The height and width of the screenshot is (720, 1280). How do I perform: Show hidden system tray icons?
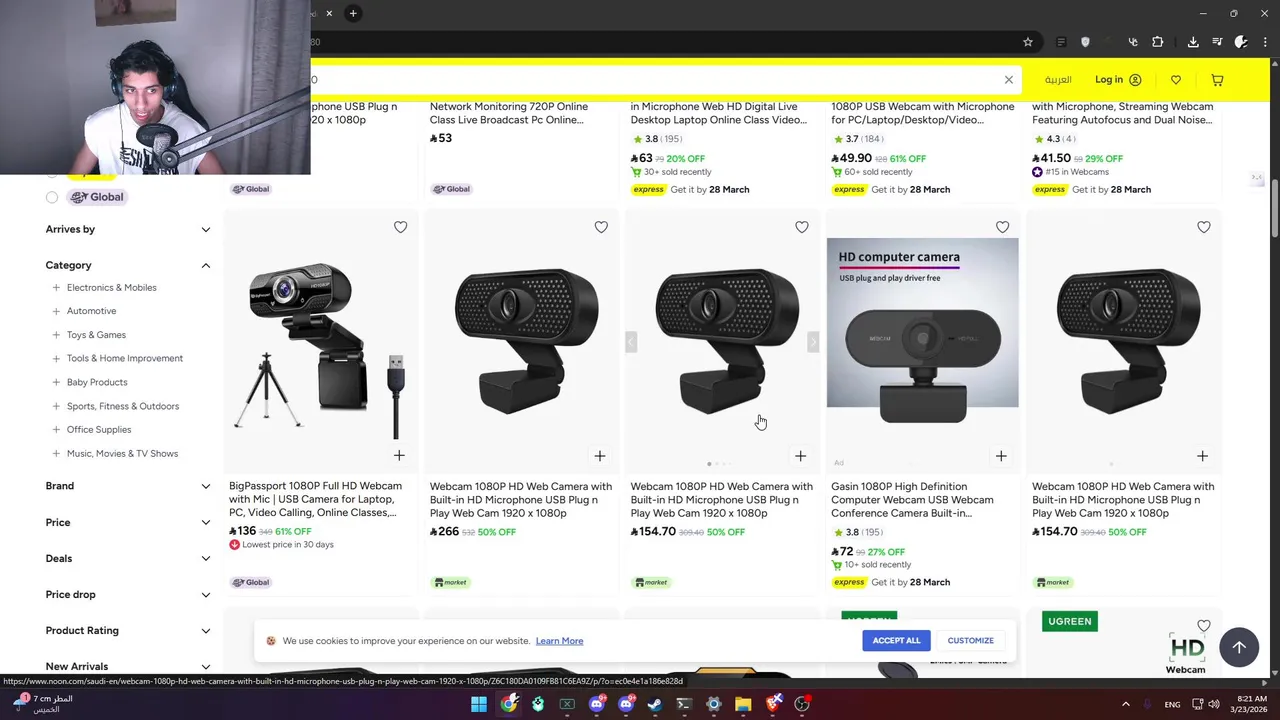click(x=1125, y=704)
